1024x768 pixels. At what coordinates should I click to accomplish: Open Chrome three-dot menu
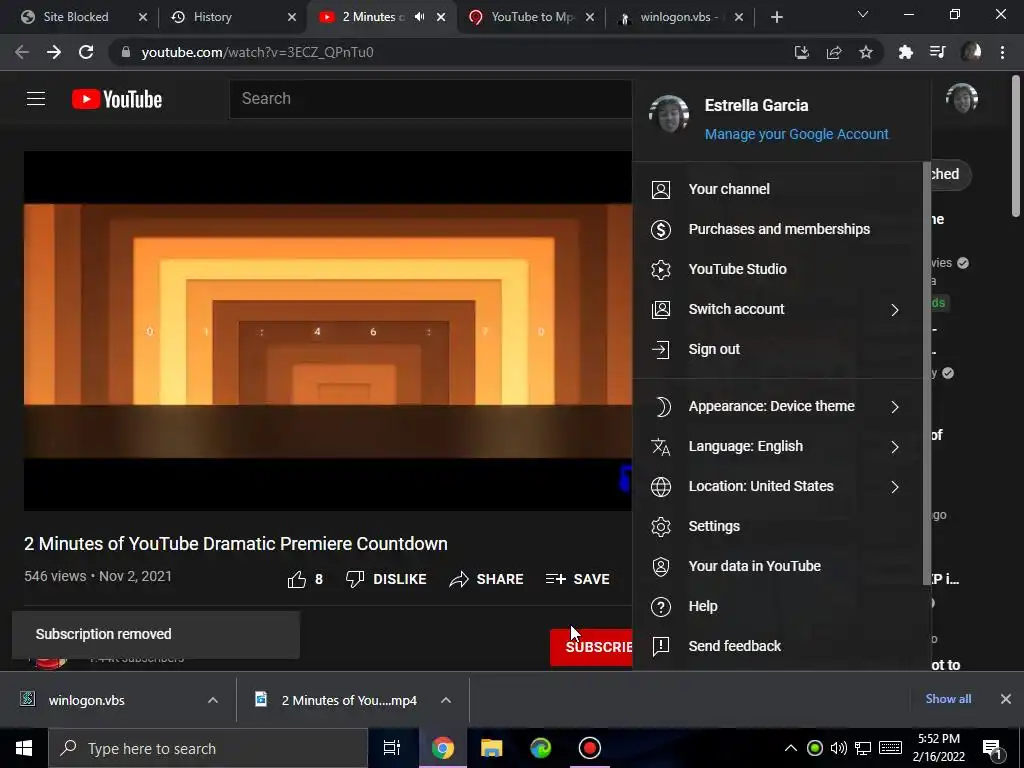(1002, 52)
